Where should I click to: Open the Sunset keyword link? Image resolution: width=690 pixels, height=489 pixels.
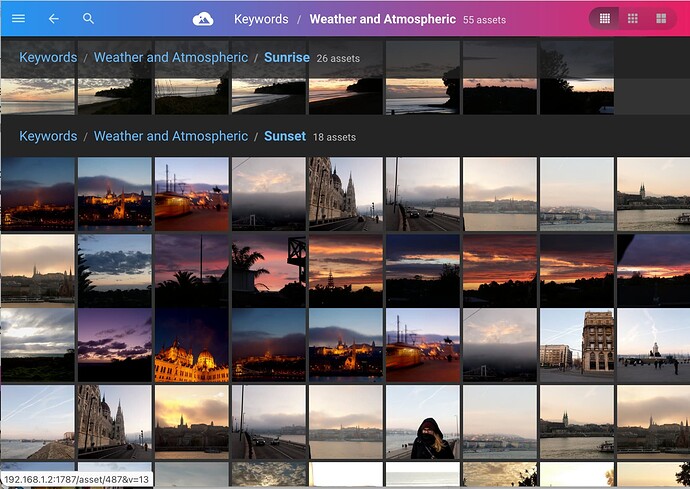click(x=285, y=136)
